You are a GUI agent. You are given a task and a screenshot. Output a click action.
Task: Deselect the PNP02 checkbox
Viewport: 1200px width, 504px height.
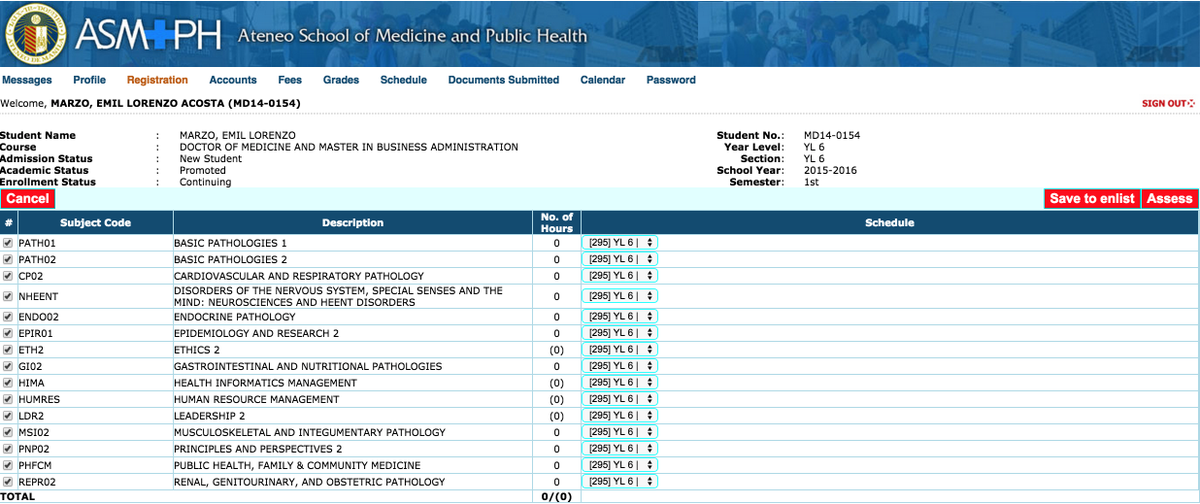(8, 448)
